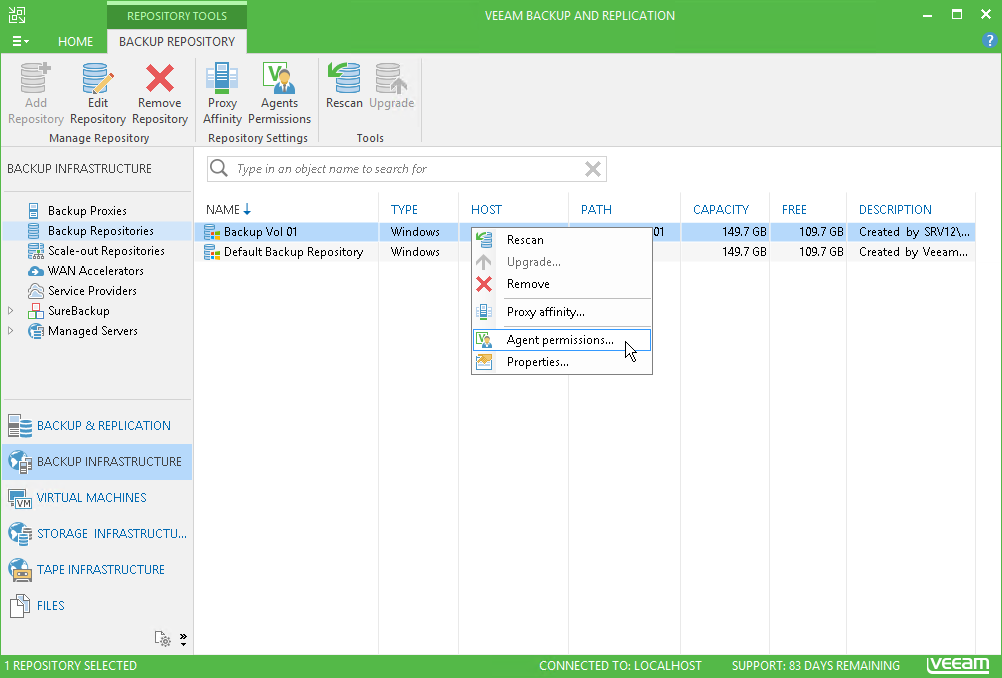The width and height of the screenshot is (1002, 678).
Task: Click the application logo icon in title bar
Action: [x=17, y=15]
